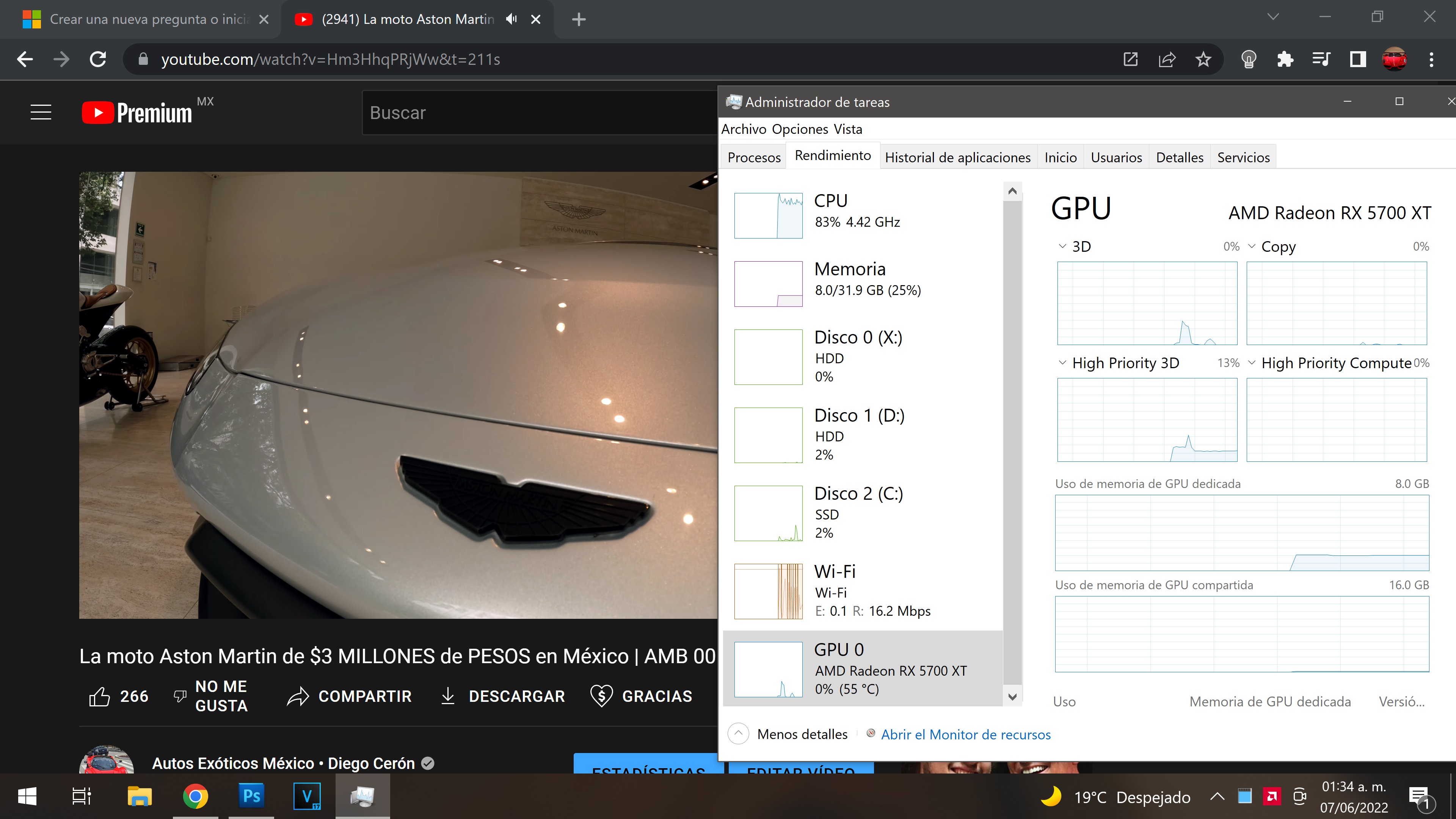Open Task View on the taskbar
Viewport: 1456px width, 819px height.
[x=82, y=796]
